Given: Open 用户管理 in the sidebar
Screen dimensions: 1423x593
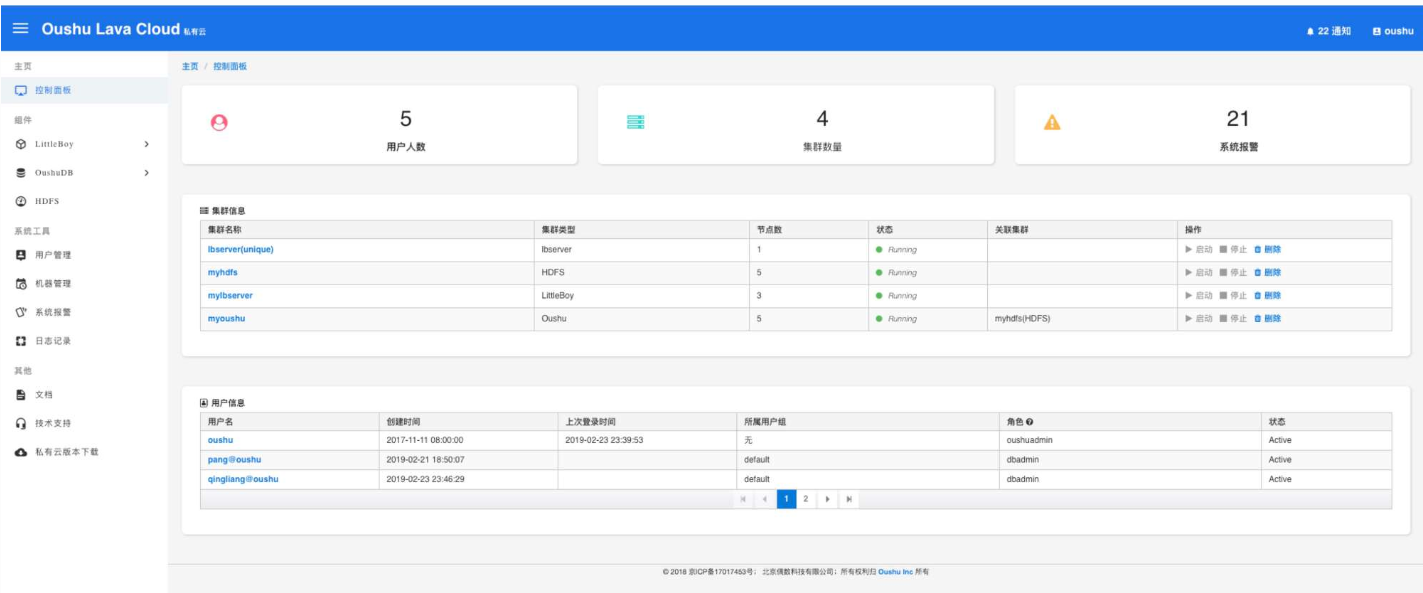Looking at the screenshot, I should (x=52, y=255).
